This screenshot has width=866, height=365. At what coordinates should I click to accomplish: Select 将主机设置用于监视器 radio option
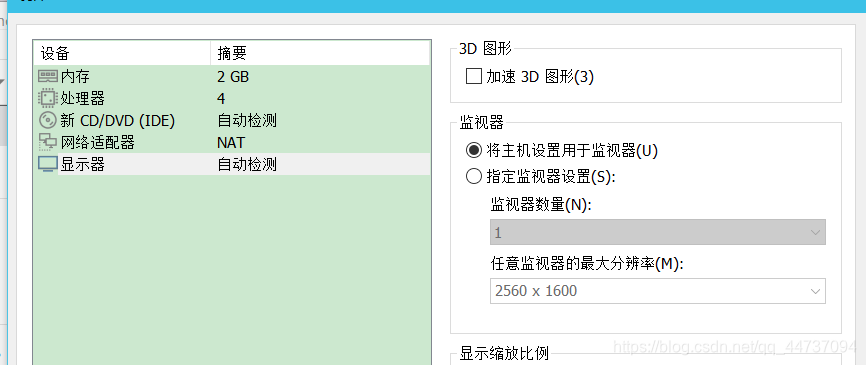coord(473,150)
